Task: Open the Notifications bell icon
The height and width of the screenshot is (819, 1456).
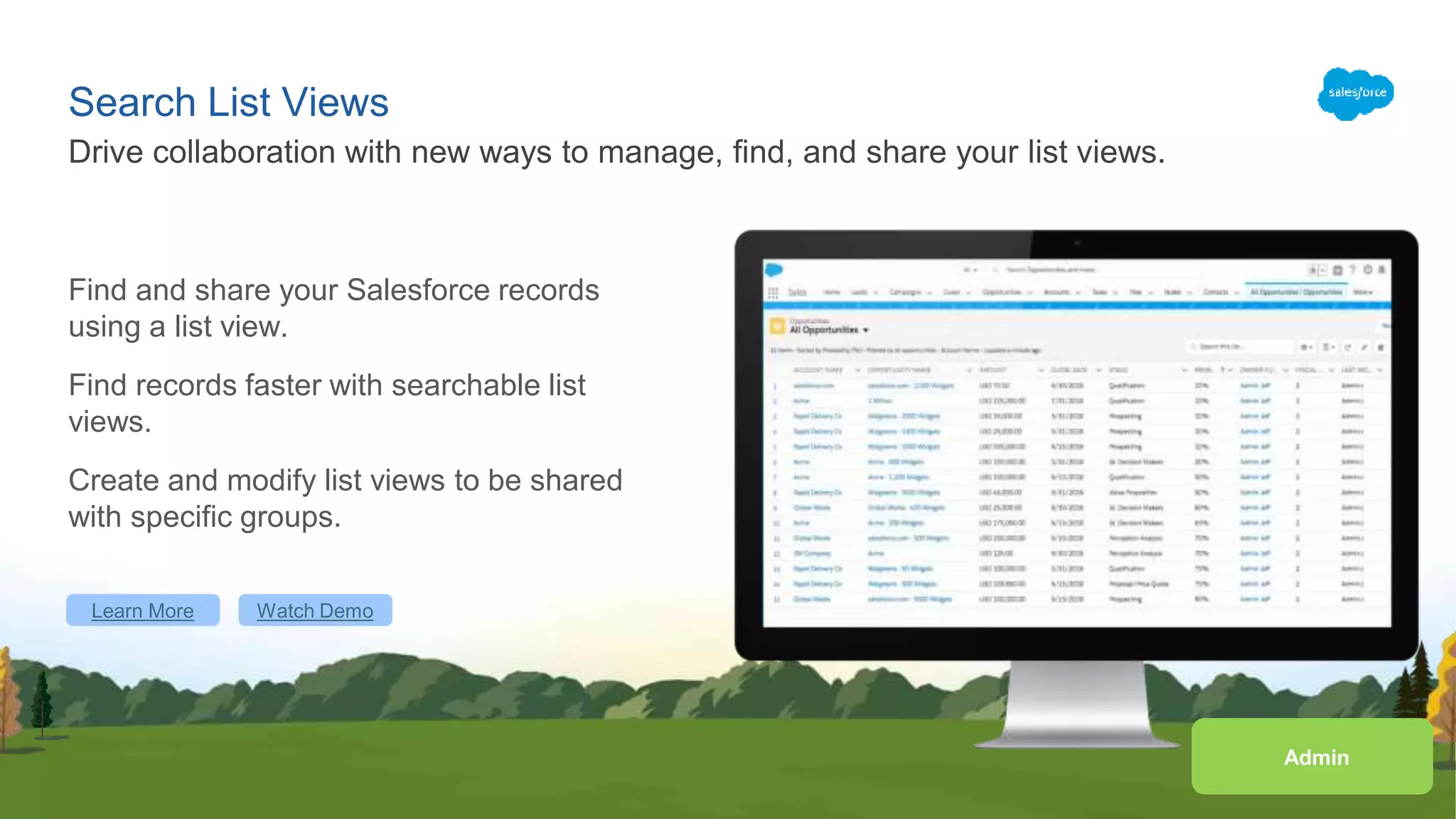Action: (x=1382, y=269)
